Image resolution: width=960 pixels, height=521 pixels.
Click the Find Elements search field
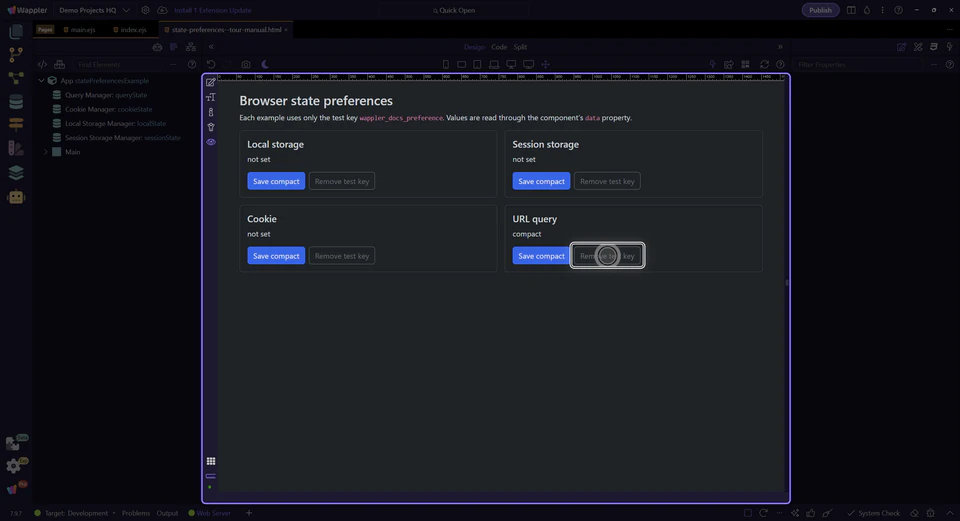point(120,64)
